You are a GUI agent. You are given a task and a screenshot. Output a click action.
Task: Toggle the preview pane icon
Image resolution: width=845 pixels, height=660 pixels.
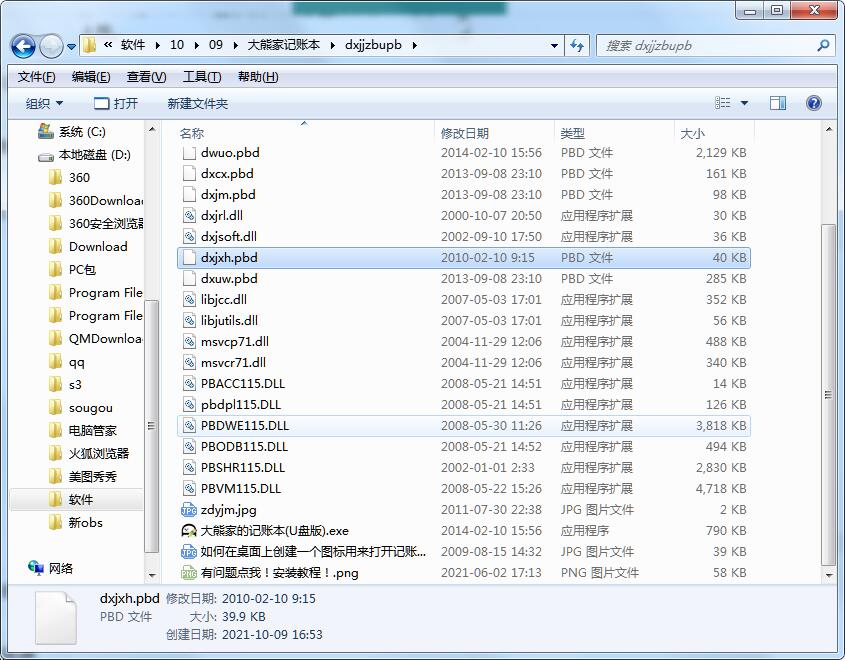pos(778,103)
